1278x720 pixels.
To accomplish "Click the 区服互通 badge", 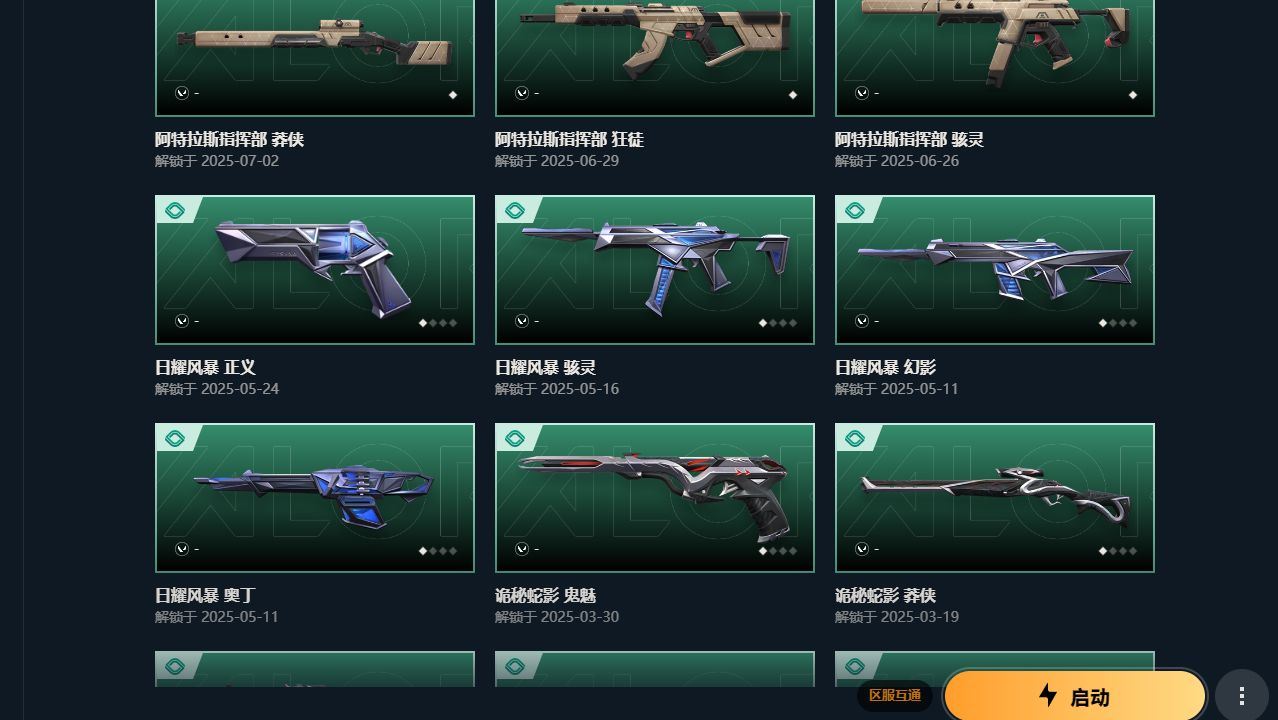I will tap(895, 696).
